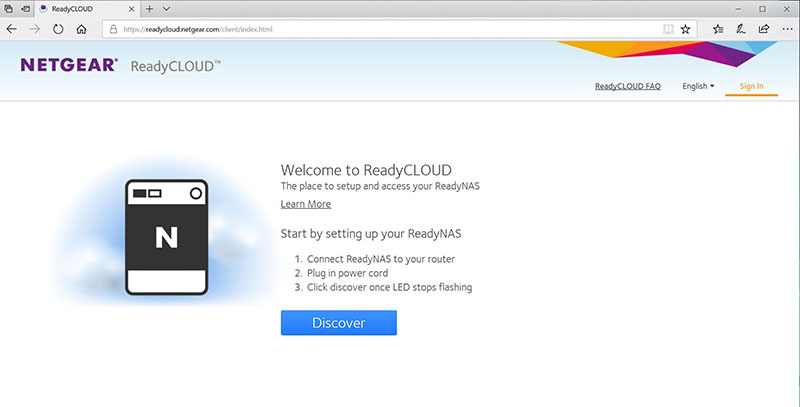
Task: Expand the English language dropdown
Action: (x=698, y=86)
